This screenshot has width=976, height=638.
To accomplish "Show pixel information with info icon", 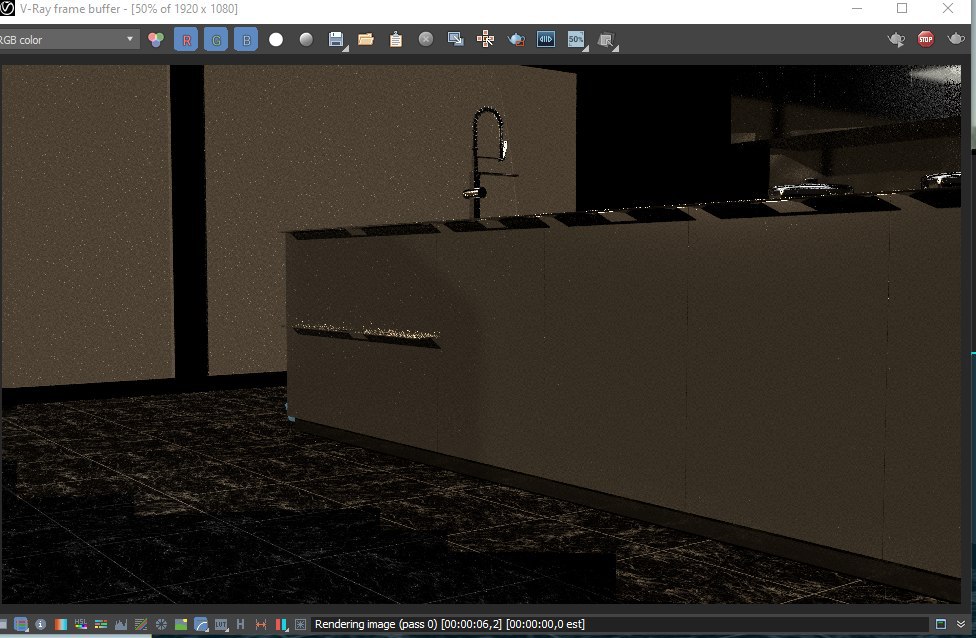I will (x=40, y=624).
